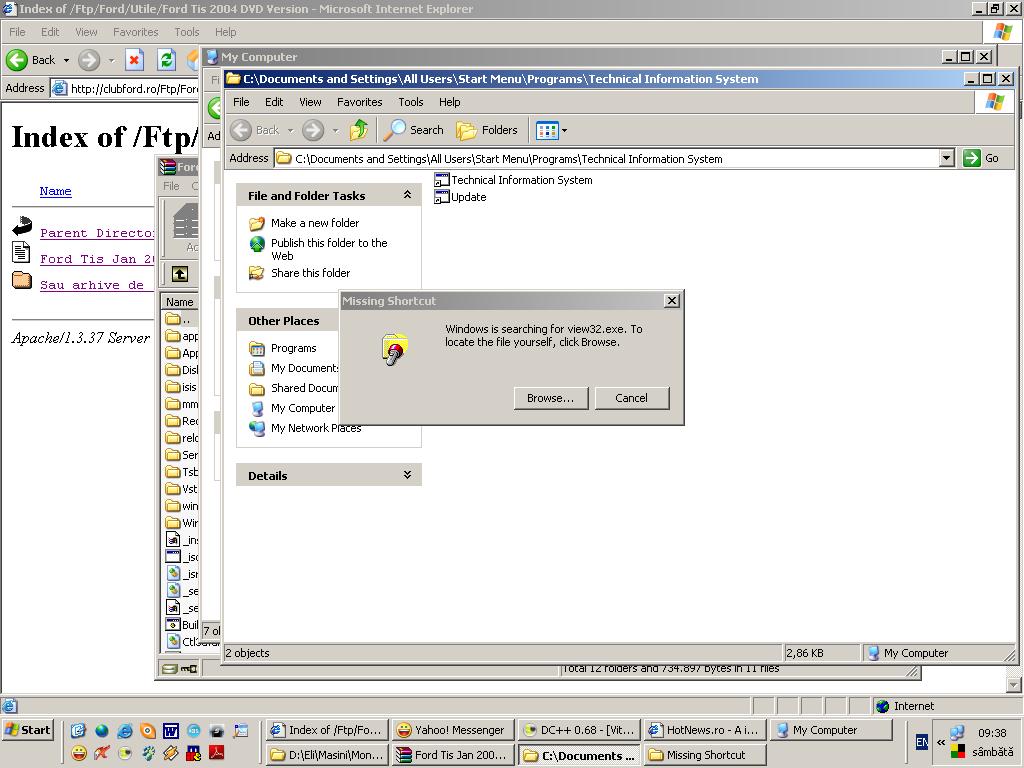Cancel the Missing Shortcut dialog
This screenshot has height=768, width=1024.
[x=631, y=398]
